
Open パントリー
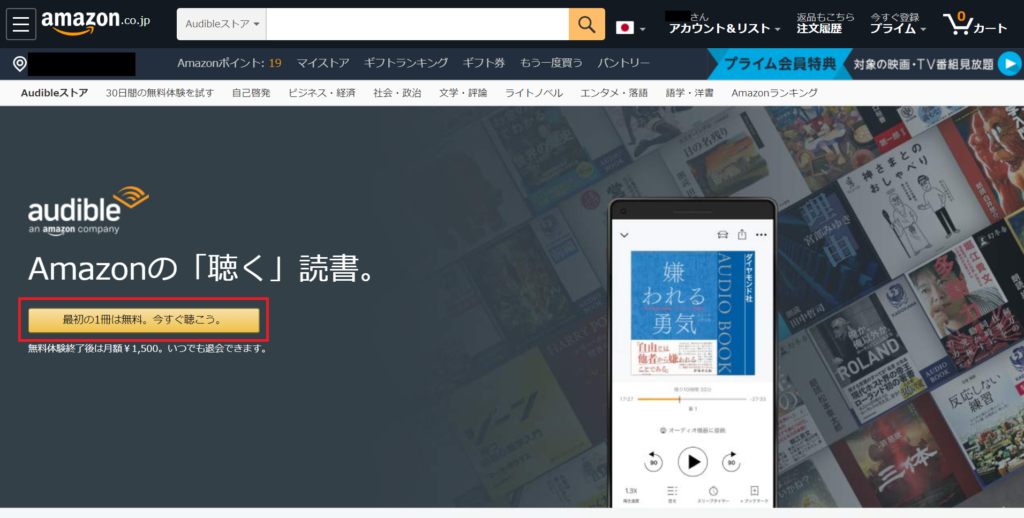tap(623, 63)
